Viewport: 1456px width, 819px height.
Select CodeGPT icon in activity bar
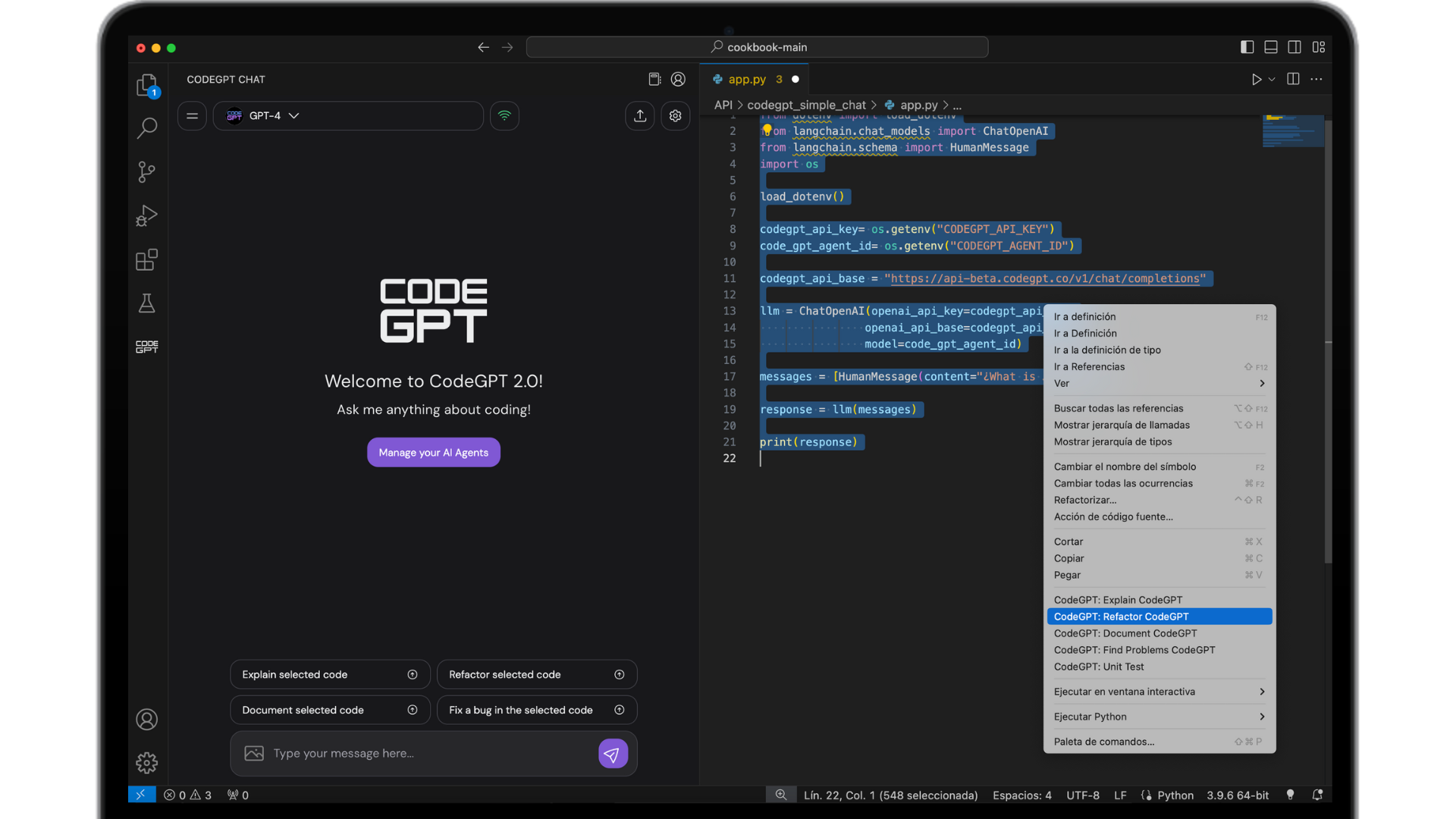click(x=146, y=347)
